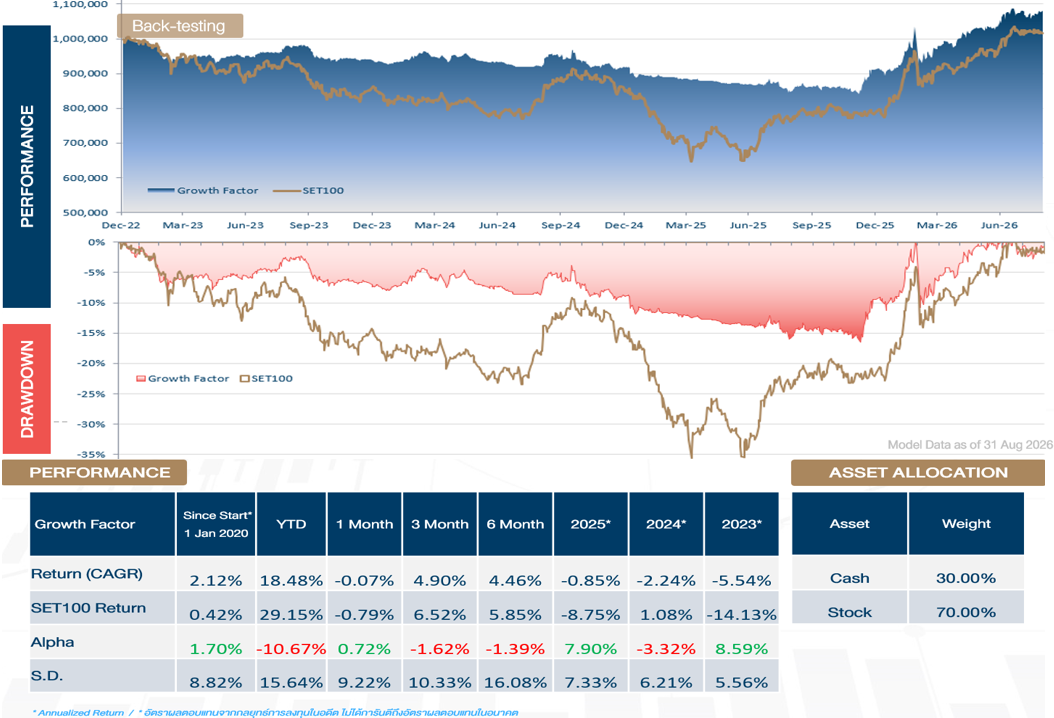Image resolution: width=1054 pixels, height=718 pixels.
Task: Click the gold SET100 legend line swatch
Action: (x=286, y=190)
